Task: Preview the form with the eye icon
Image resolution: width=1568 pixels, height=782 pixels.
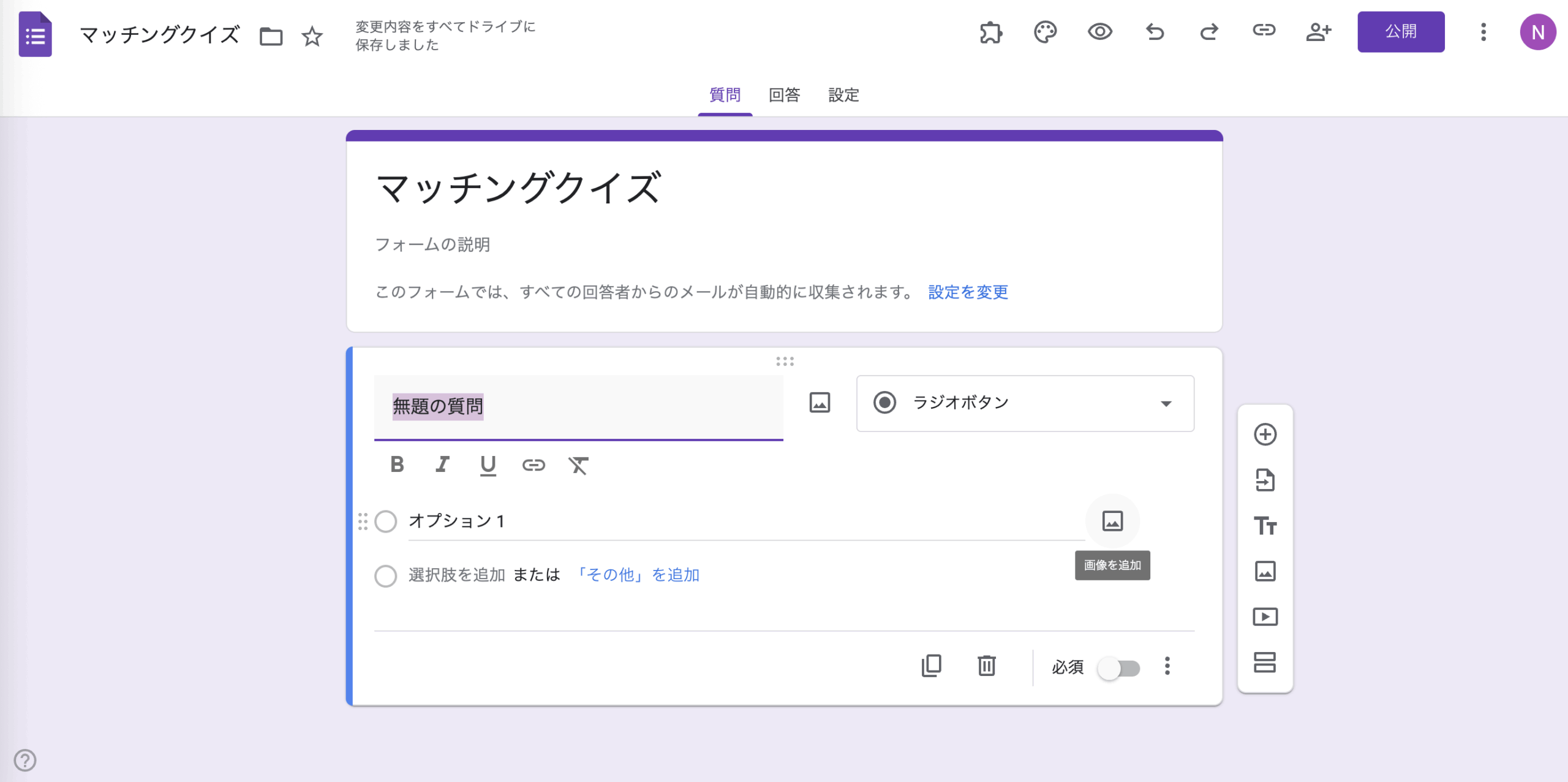Action: (x=1099, y=32)
